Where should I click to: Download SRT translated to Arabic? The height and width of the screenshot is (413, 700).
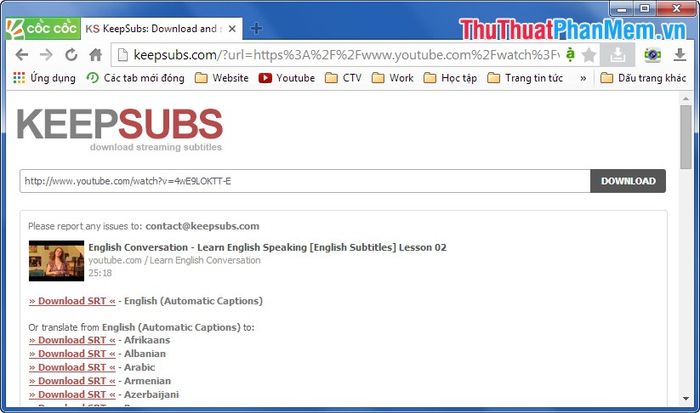pyautogui.click(x=72, y=367)
